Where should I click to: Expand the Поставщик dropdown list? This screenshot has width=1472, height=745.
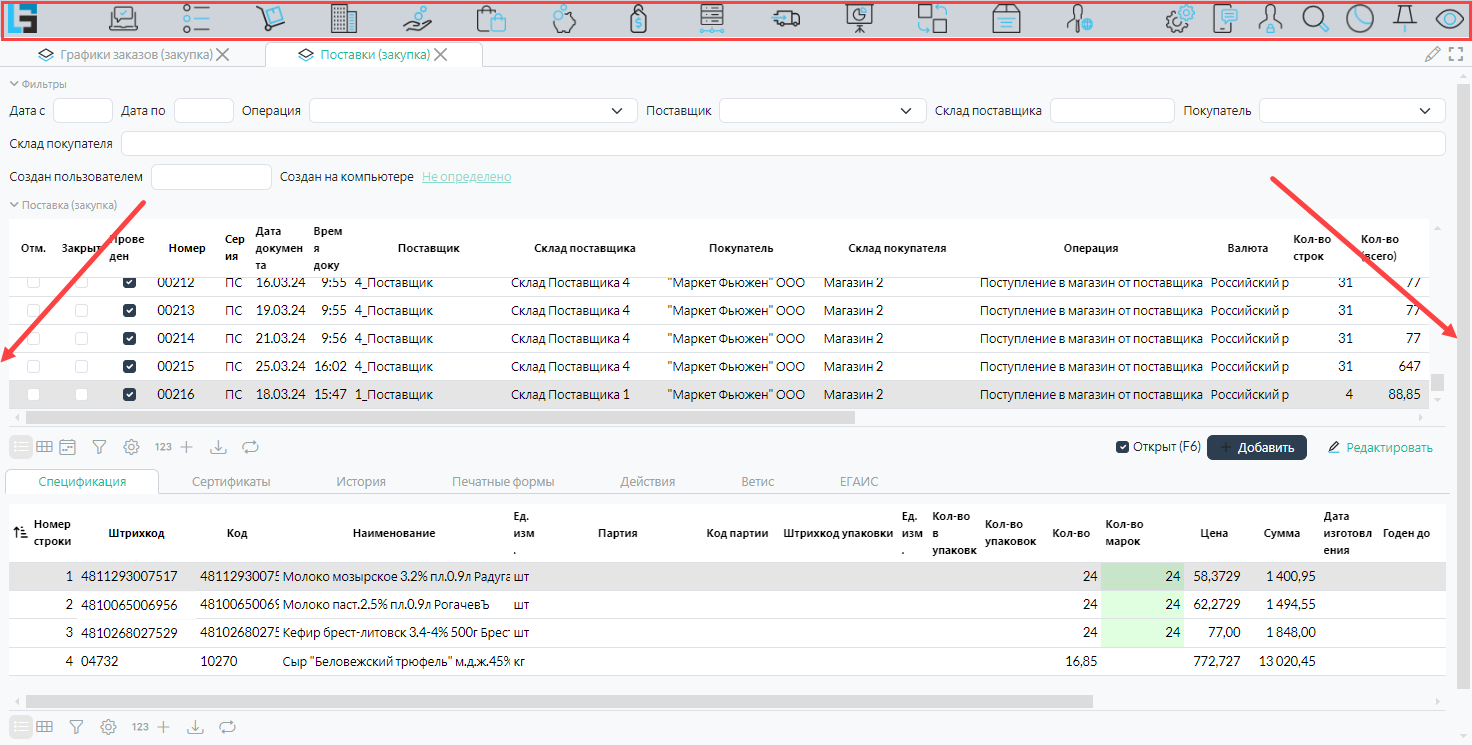pos(822,111)
